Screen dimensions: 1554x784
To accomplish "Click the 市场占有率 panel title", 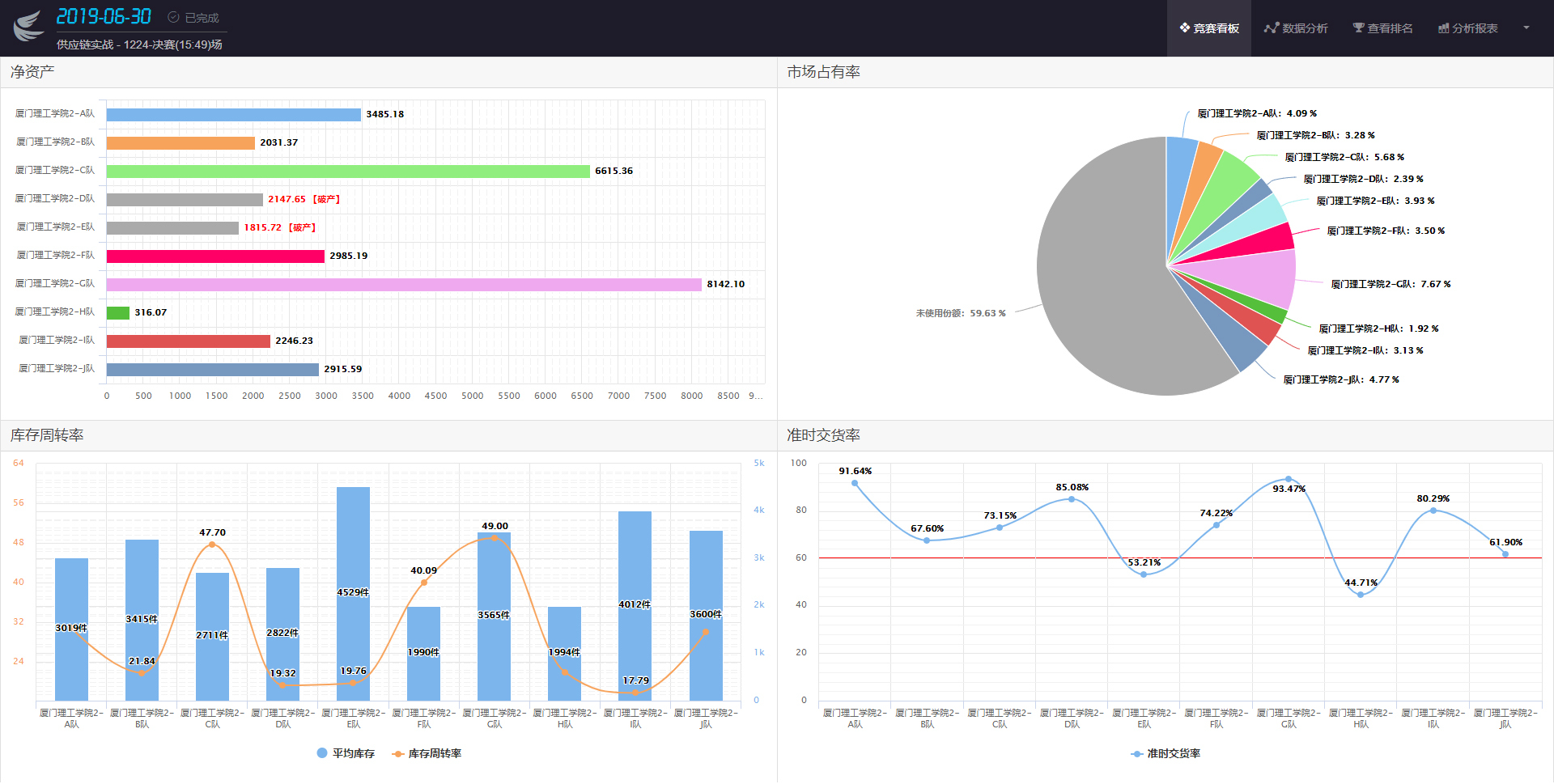I will [824, 72].
